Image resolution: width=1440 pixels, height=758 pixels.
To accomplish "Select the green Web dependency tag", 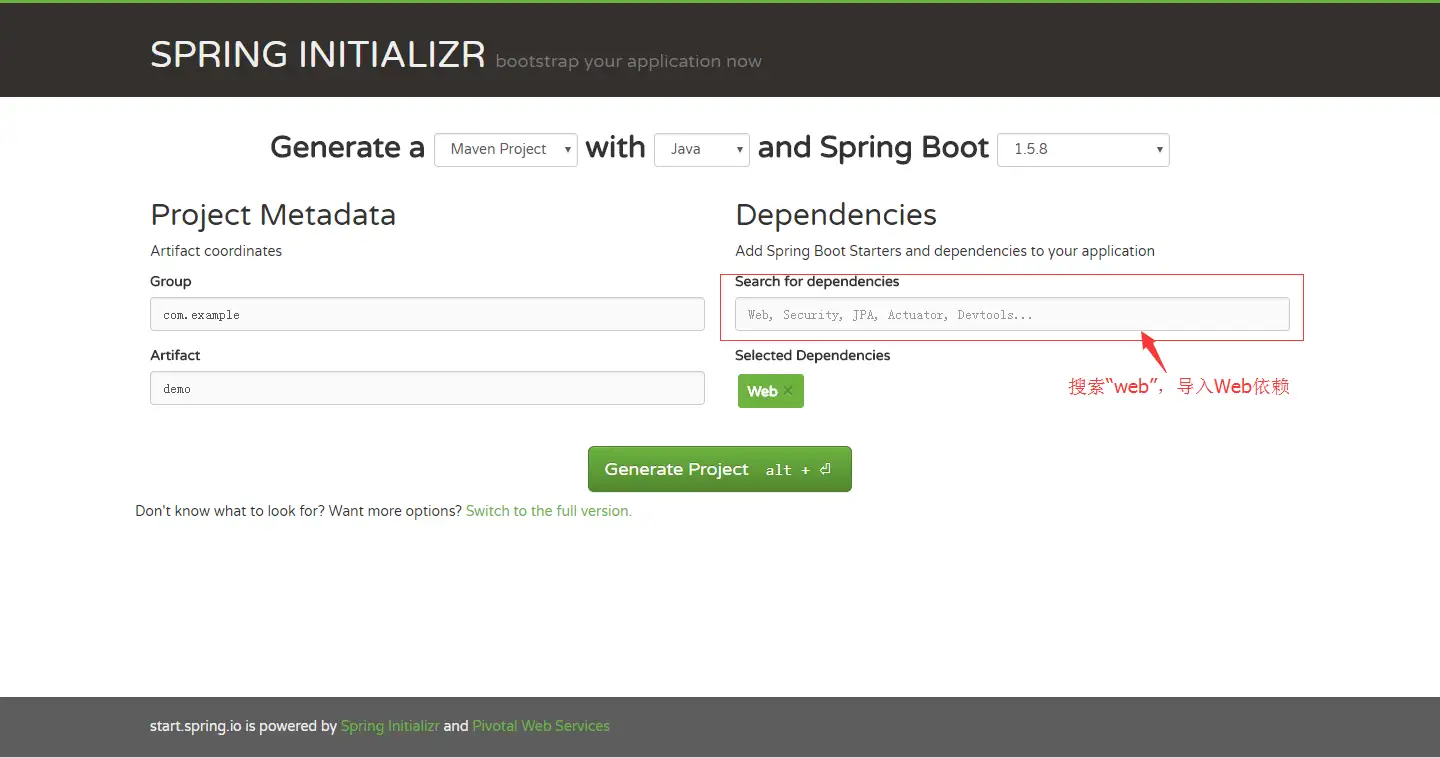I will click(762, 391).
